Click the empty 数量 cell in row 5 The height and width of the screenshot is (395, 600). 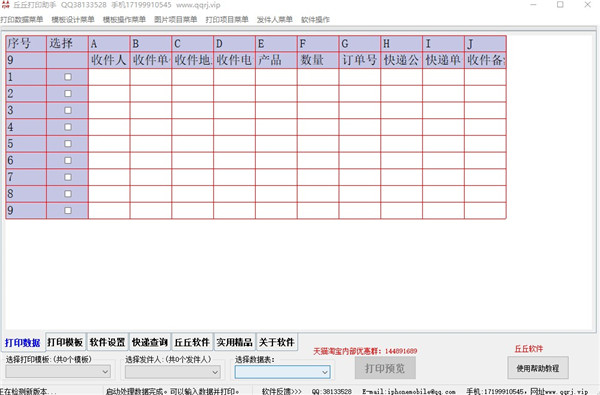tap(318, 144)
